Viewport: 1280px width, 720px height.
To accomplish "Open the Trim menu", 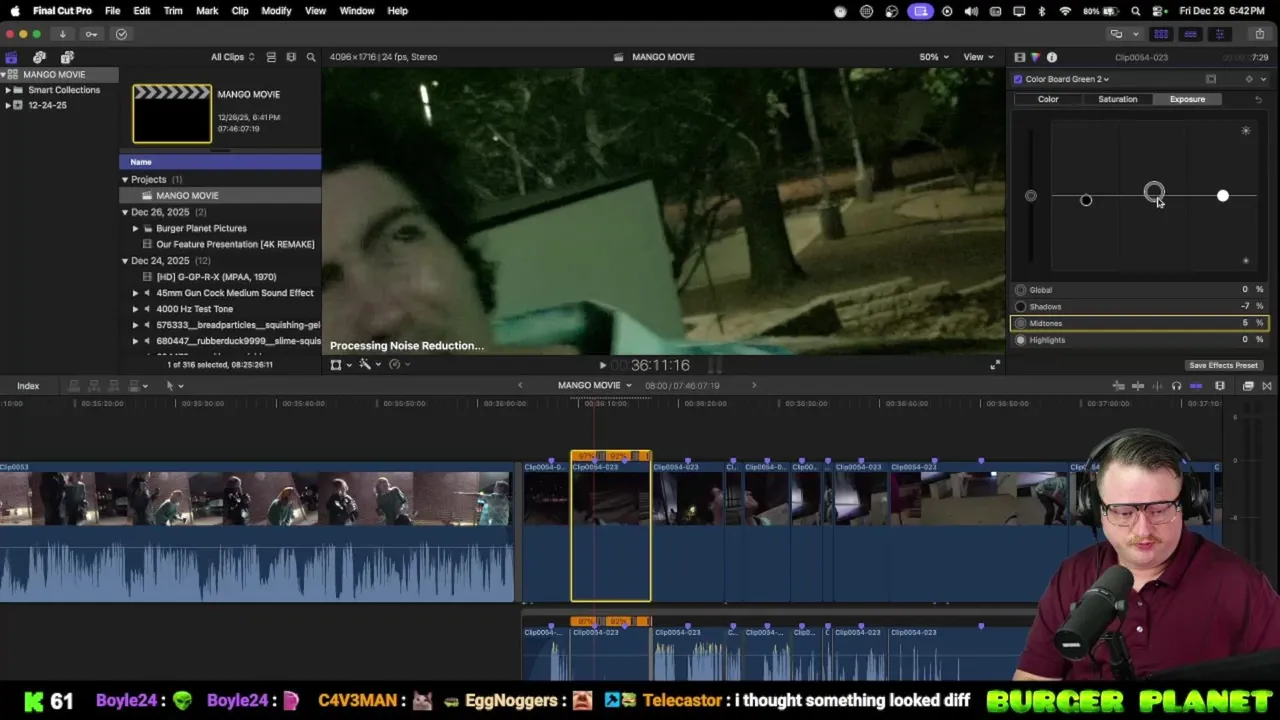I will tap(173, 11).
